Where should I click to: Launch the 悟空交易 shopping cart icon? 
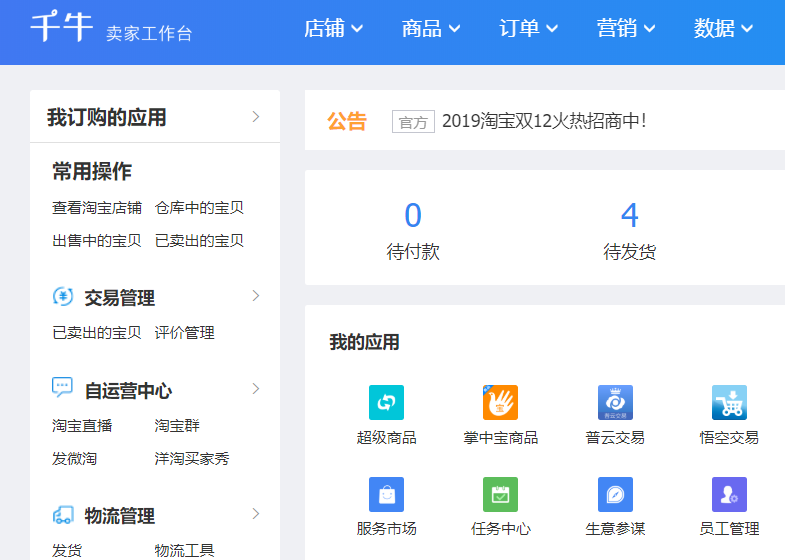click(x=729, y=402)
